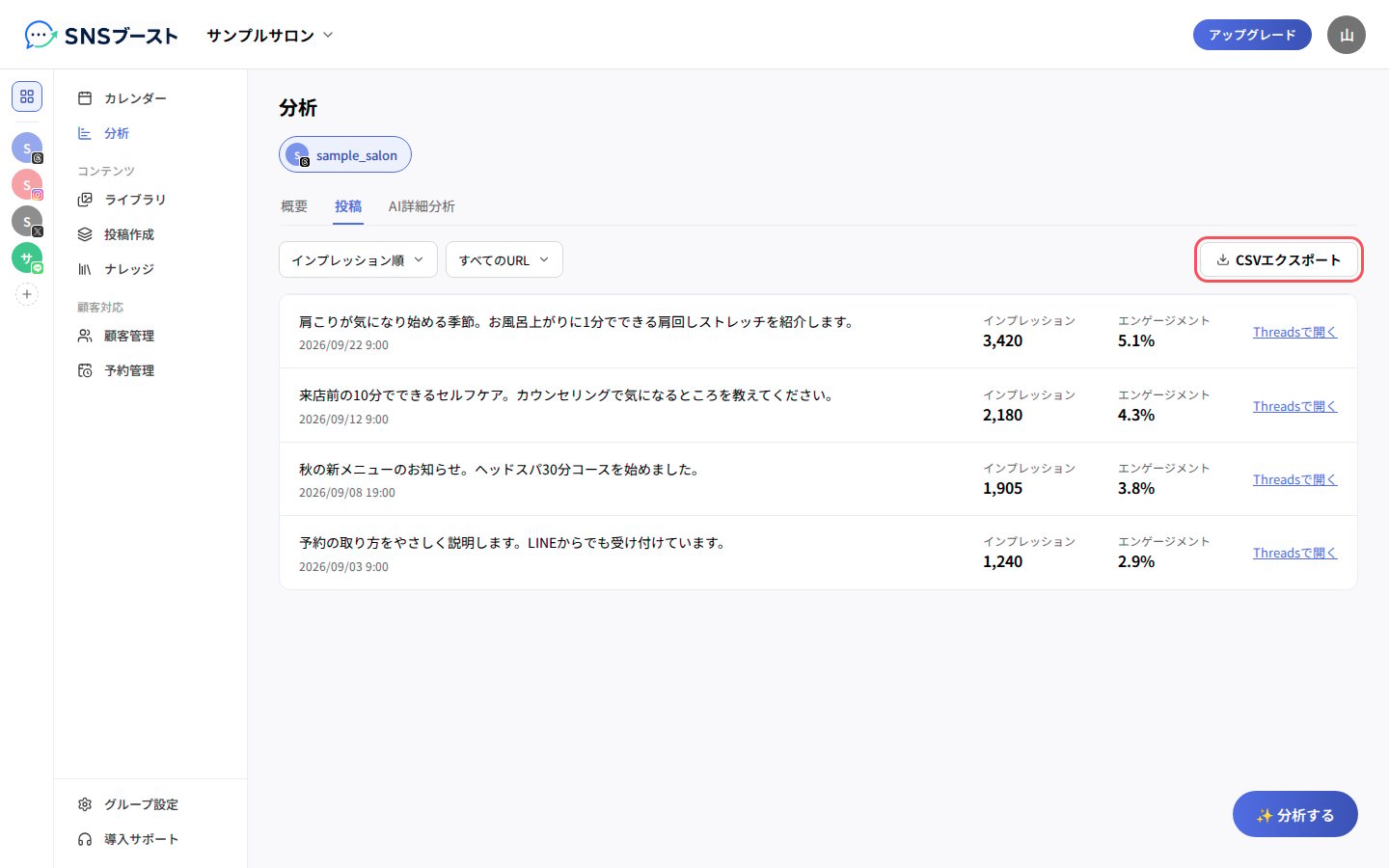Open ナレッジ in sidebar
Screen dimensions: 1389x868
150,269
